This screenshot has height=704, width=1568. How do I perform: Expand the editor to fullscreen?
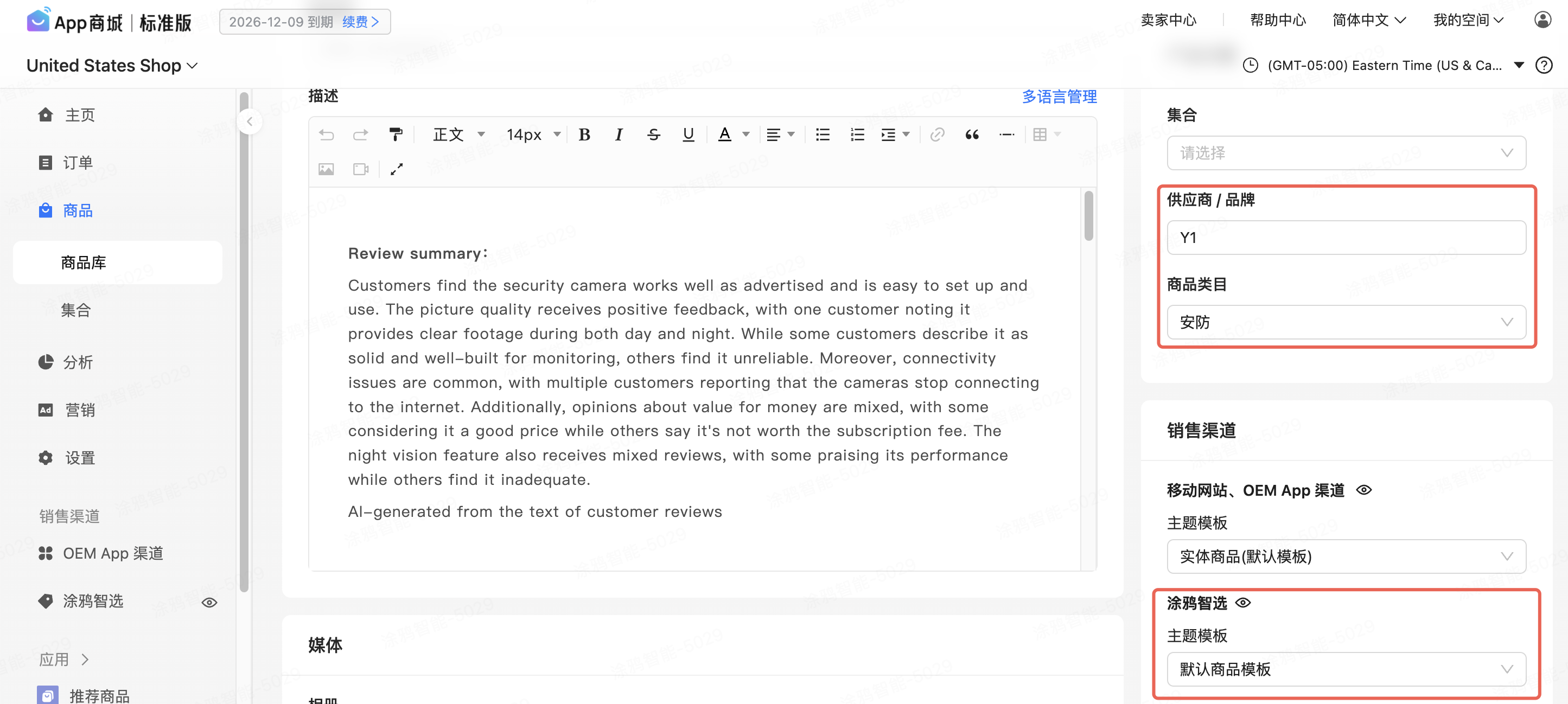pyautogui.click(x=396, y=169)
